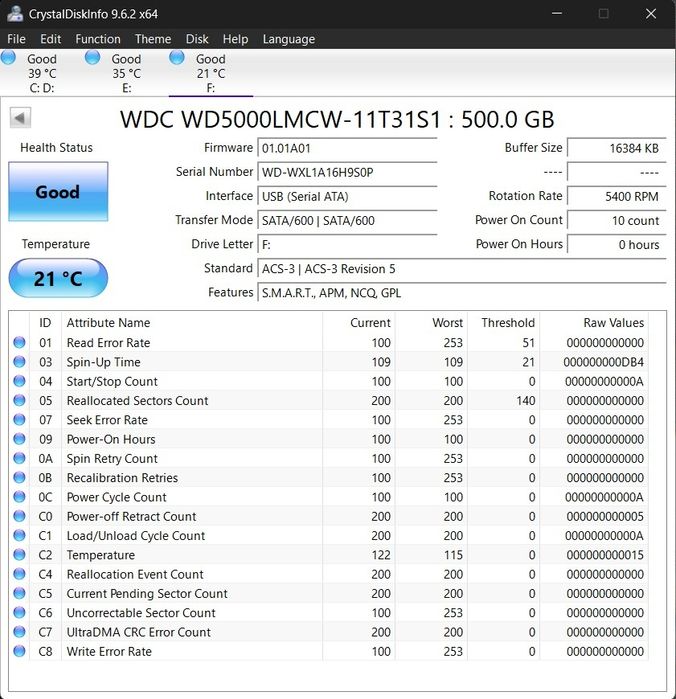Go to previous disk with back arrow
The height and width of the screenshot is (699, 676).
(20, 118)
